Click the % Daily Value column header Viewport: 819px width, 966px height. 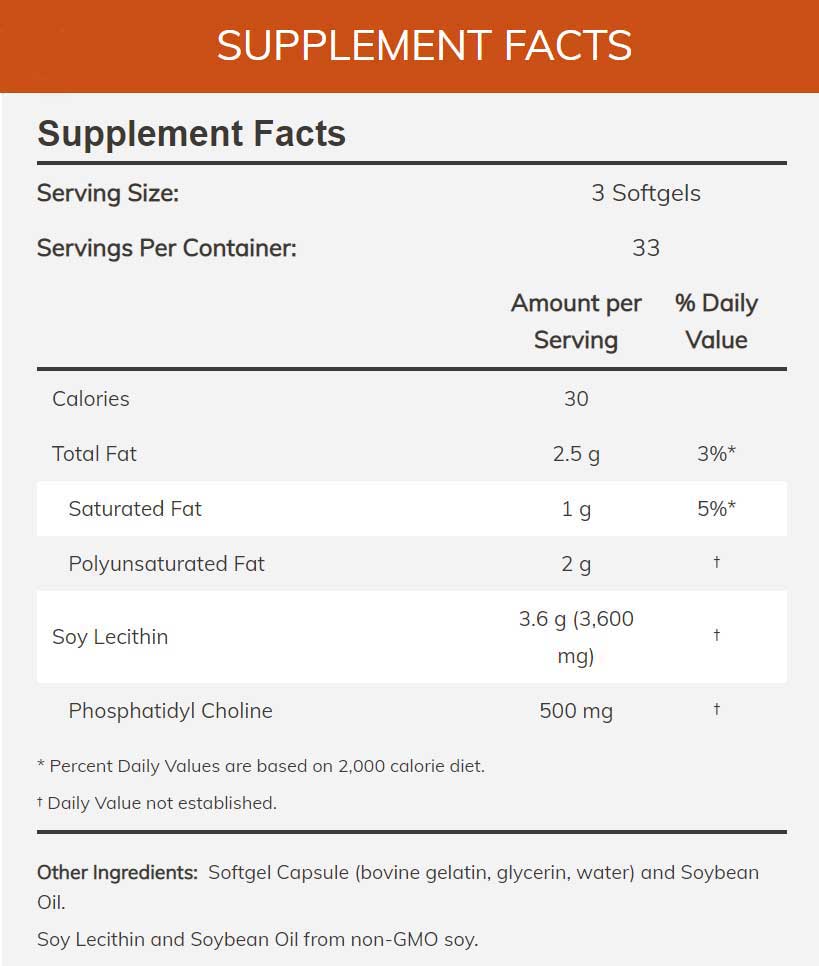tap(716, 321)
